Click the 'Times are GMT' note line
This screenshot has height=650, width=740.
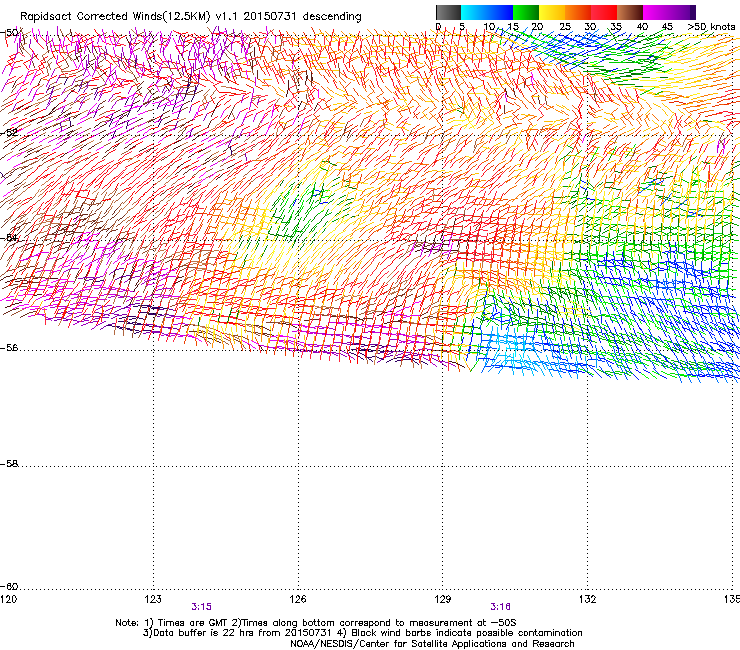click(316, 623)
